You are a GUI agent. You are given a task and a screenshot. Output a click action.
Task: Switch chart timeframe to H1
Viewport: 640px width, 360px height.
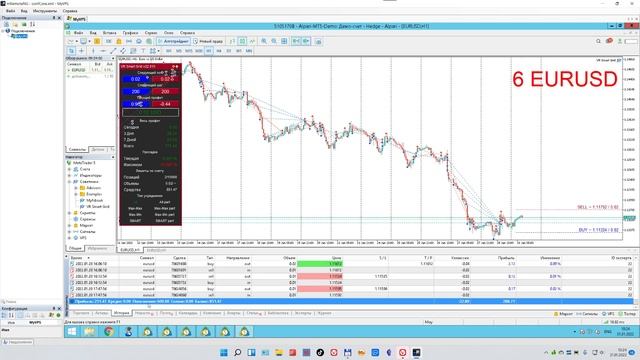[x=209, y=51]
